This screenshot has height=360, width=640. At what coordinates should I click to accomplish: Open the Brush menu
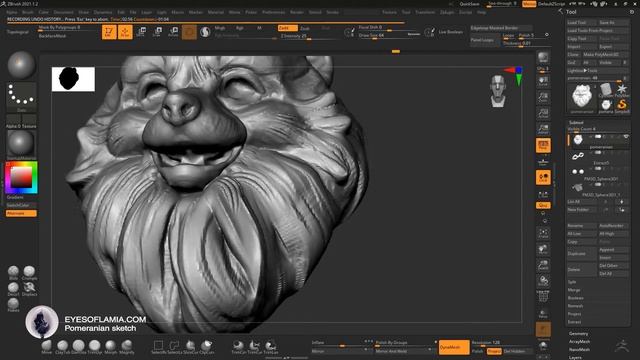pyautogui.click(x=28, y=12)
